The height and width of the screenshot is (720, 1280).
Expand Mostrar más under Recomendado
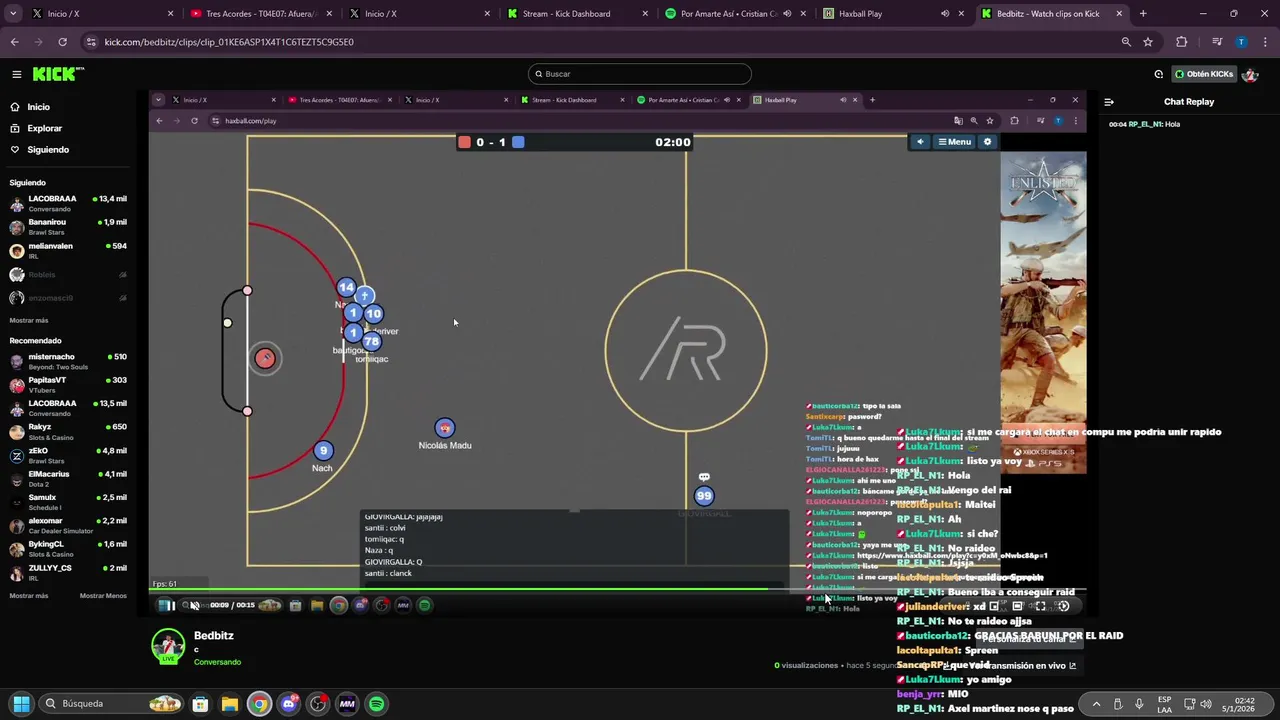pos(29,596)
